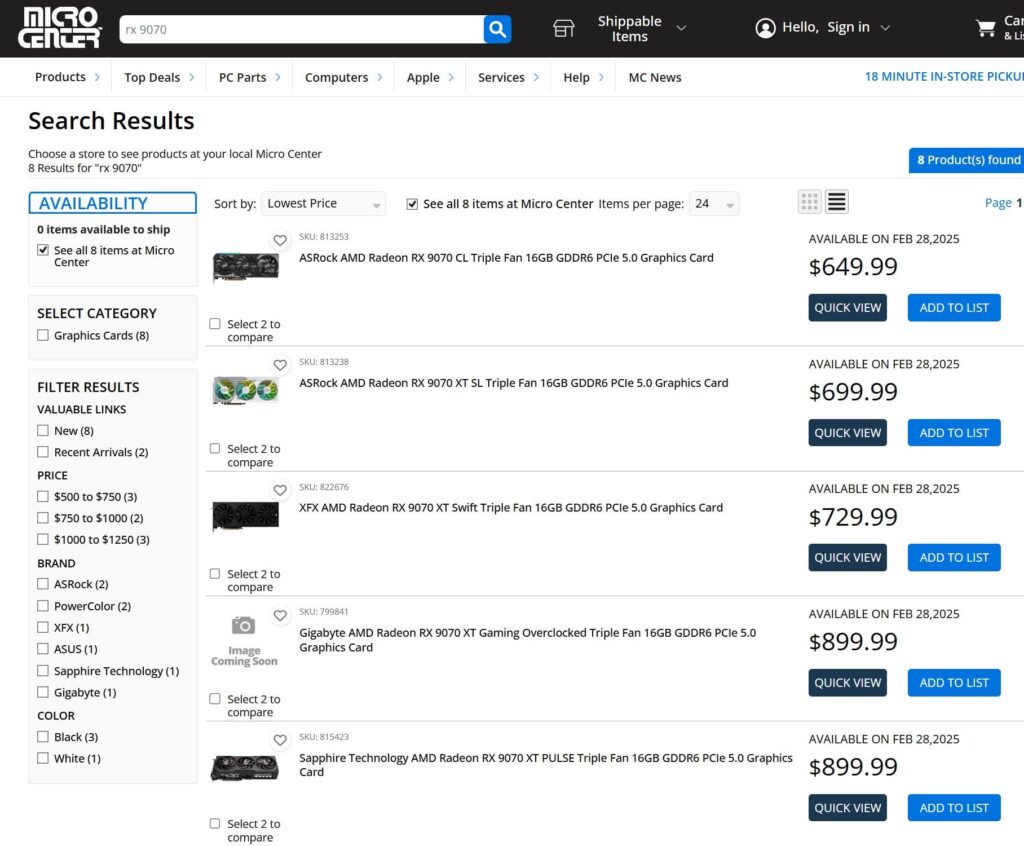
Task: Favorite the ASRock RX 9070 XT SL heart
Action: [280, 365]
